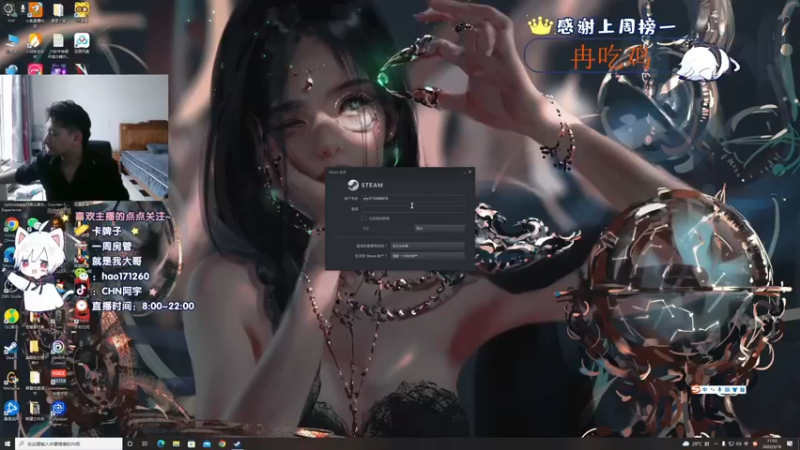This screenshot has width=800, height=450.
Task: Open WeGame desktop shortcut
Action: [11, 379]
